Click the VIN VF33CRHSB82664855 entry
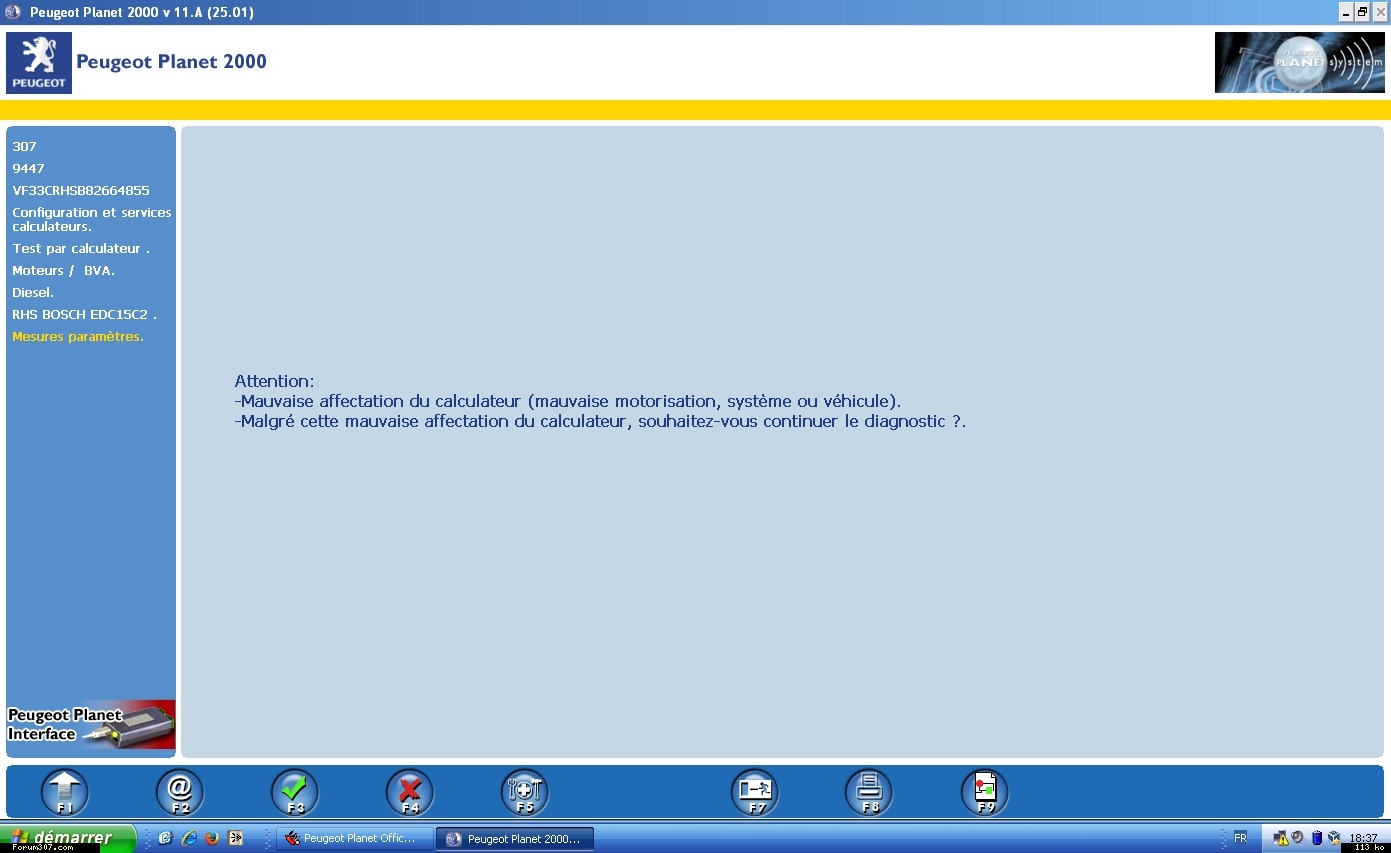This screenshot has width=1391, height=853. 81,191
